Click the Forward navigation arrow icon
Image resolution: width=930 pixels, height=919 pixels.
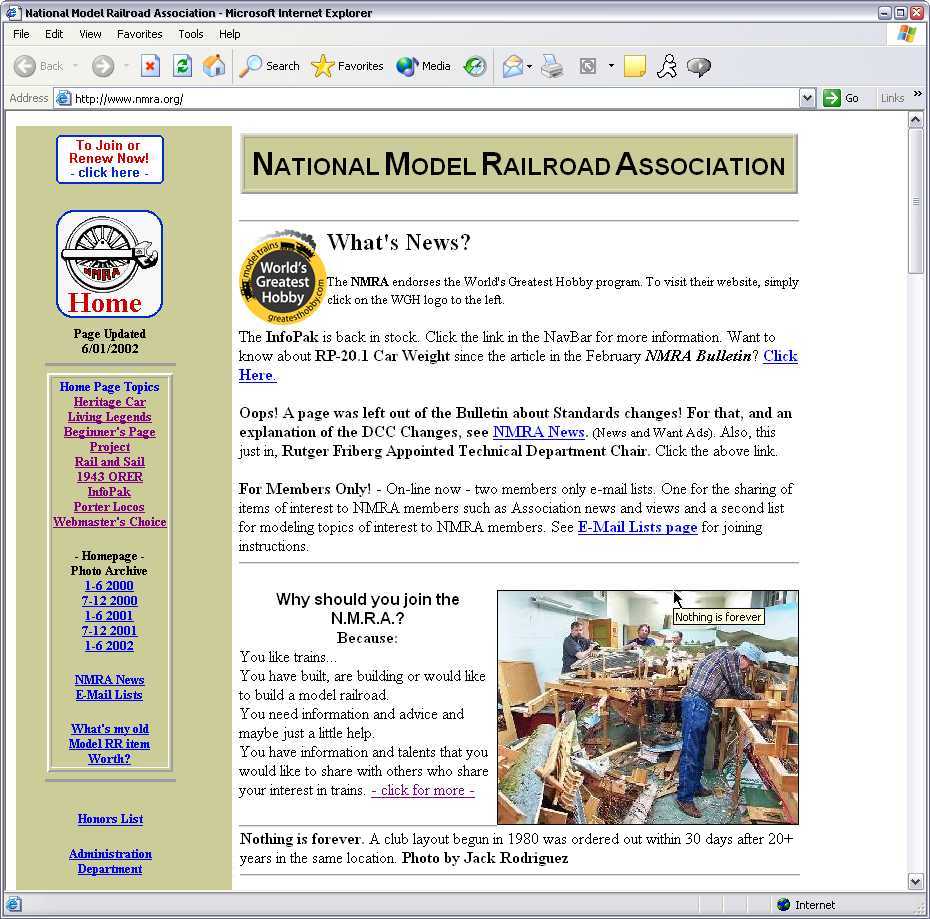coord(103,66)
